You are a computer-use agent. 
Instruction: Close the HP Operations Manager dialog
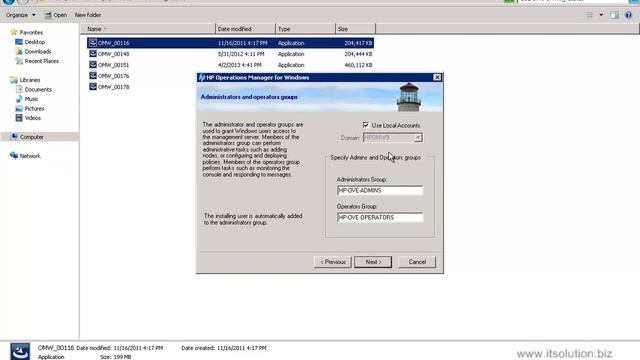tap(437, 77)
